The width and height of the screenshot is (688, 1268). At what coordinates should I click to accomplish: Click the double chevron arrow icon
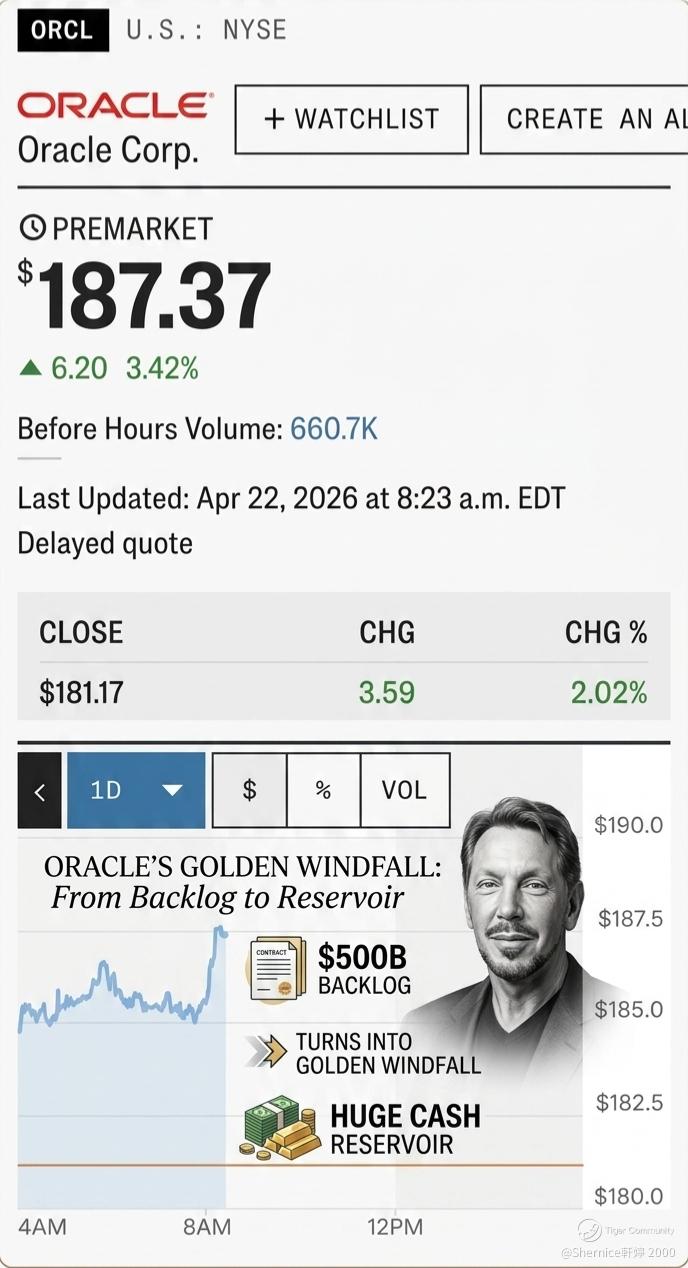pos(265,1051)
